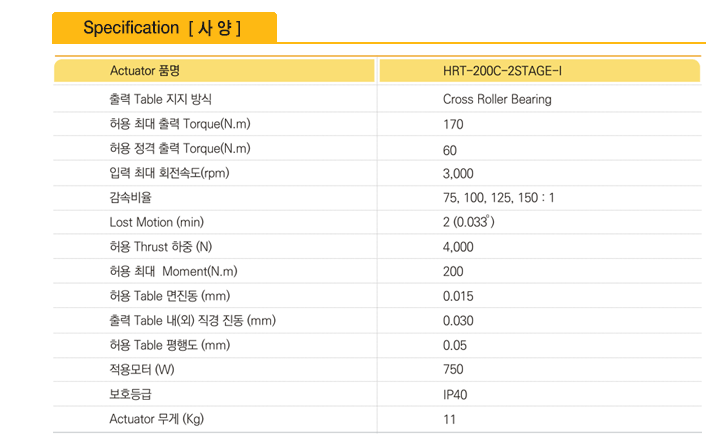
Task: Click the 출력 Table 지지 방식 row label
Action: (160, 99)
